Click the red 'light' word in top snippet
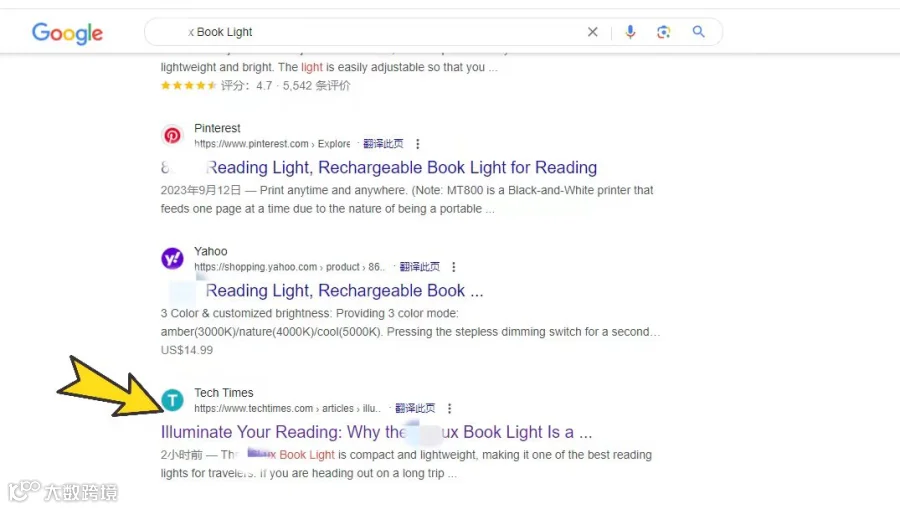Screen dimensions: 900x509 312,67
